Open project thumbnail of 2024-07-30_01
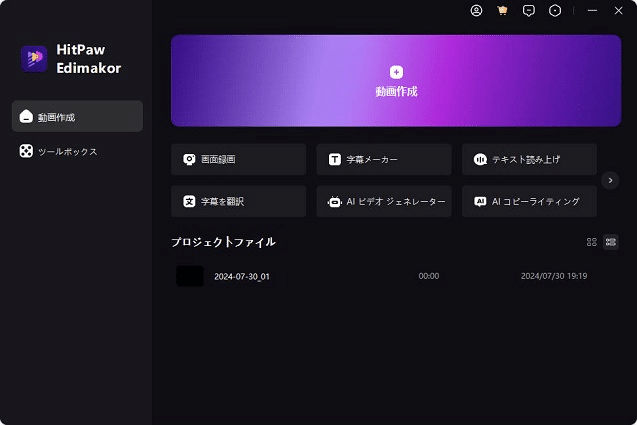This screenshot has width=637, height=425. click(x=190, y=276)
